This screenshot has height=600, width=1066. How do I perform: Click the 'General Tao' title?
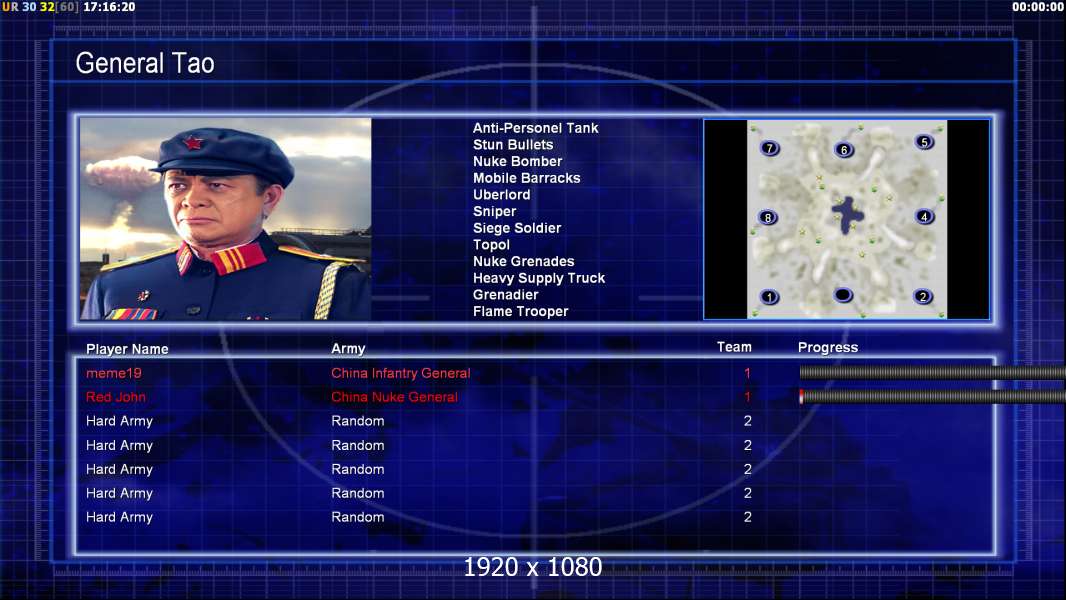(145, 63)
